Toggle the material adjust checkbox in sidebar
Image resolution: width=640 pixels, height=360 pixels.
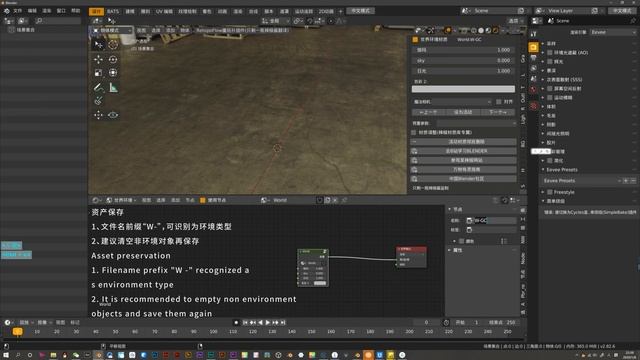tap(414, 133)
